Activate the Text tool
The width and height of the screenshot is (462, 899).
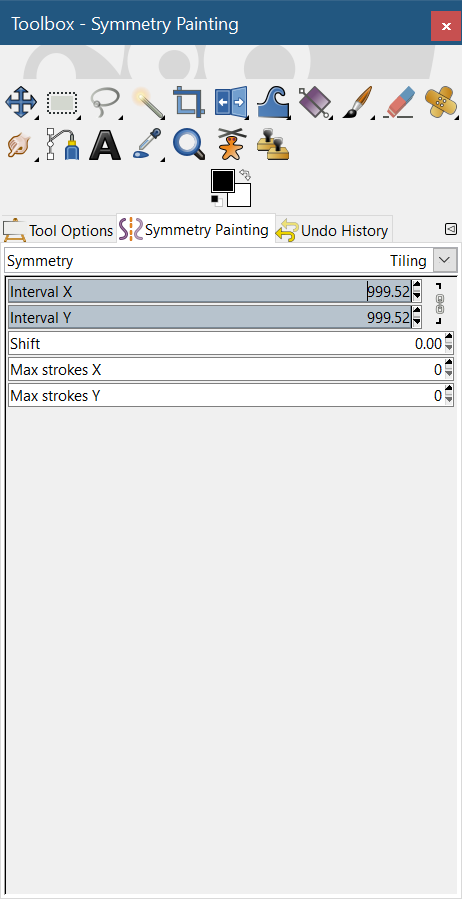tap(105, 144)
